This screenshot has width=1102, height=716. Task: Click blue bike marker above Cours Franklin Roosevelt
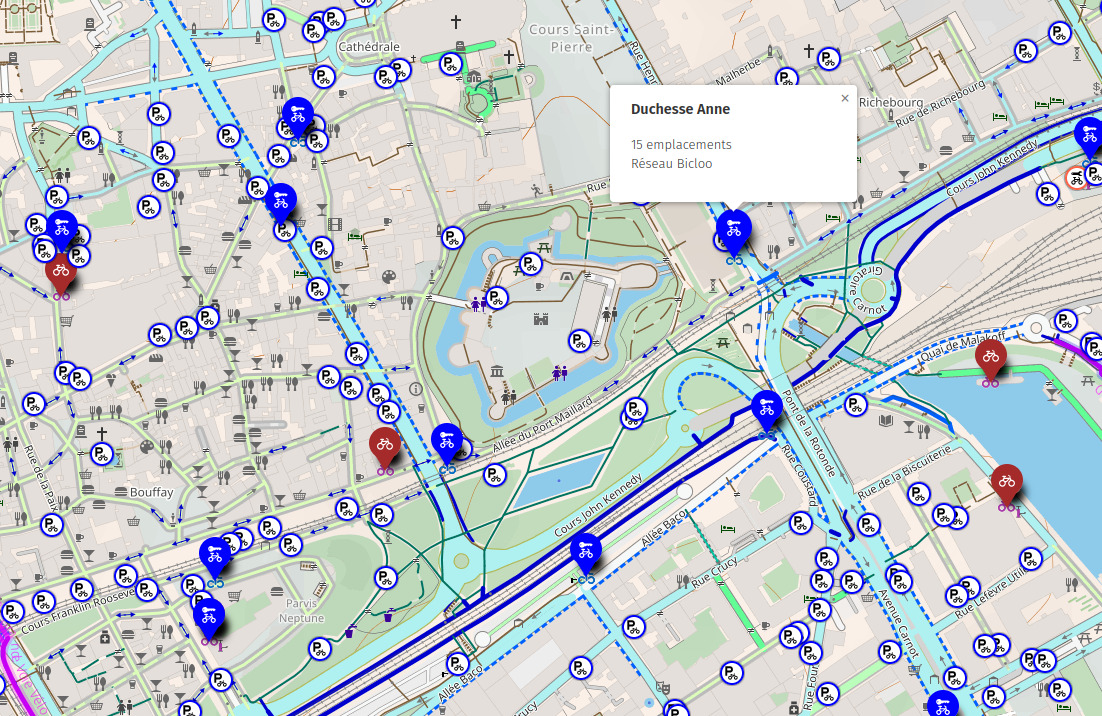click(x=215, y=557)
